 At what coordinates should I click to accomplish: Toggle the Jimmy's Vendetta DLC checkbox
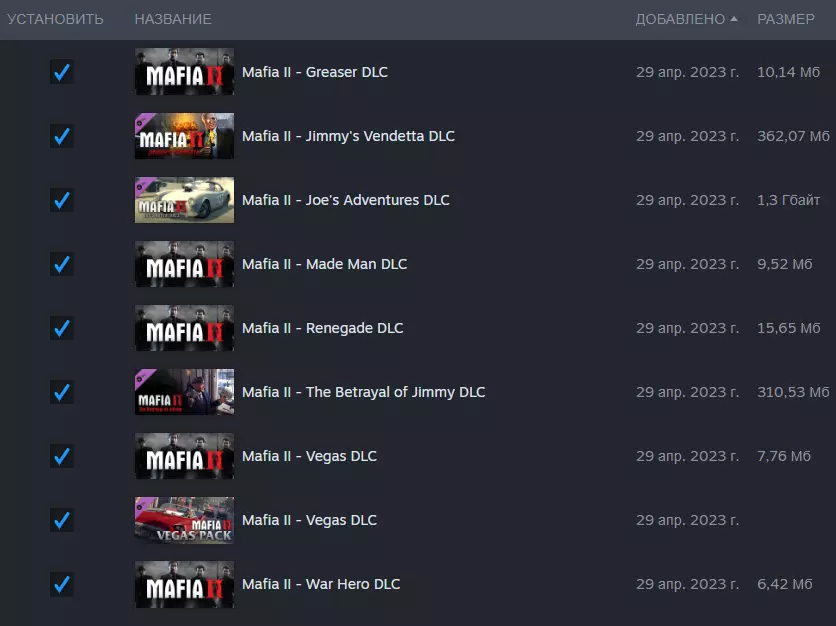click(62, 136)
